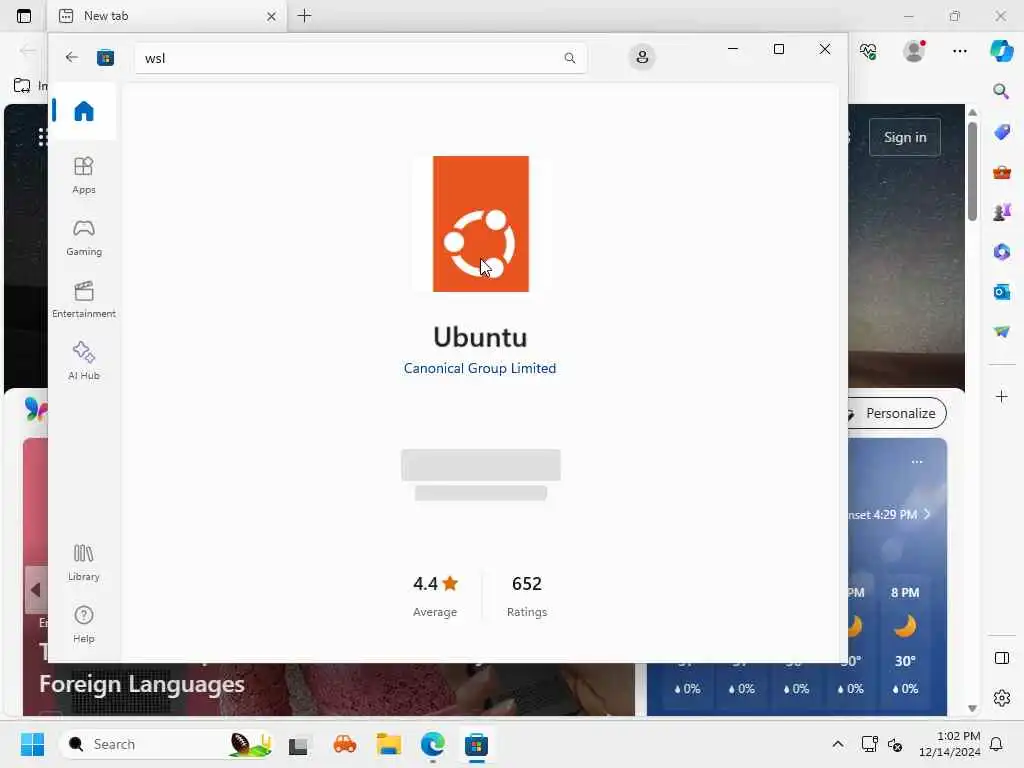Open weather card more options dots
1024x768 pixels.
click(917, 462)
